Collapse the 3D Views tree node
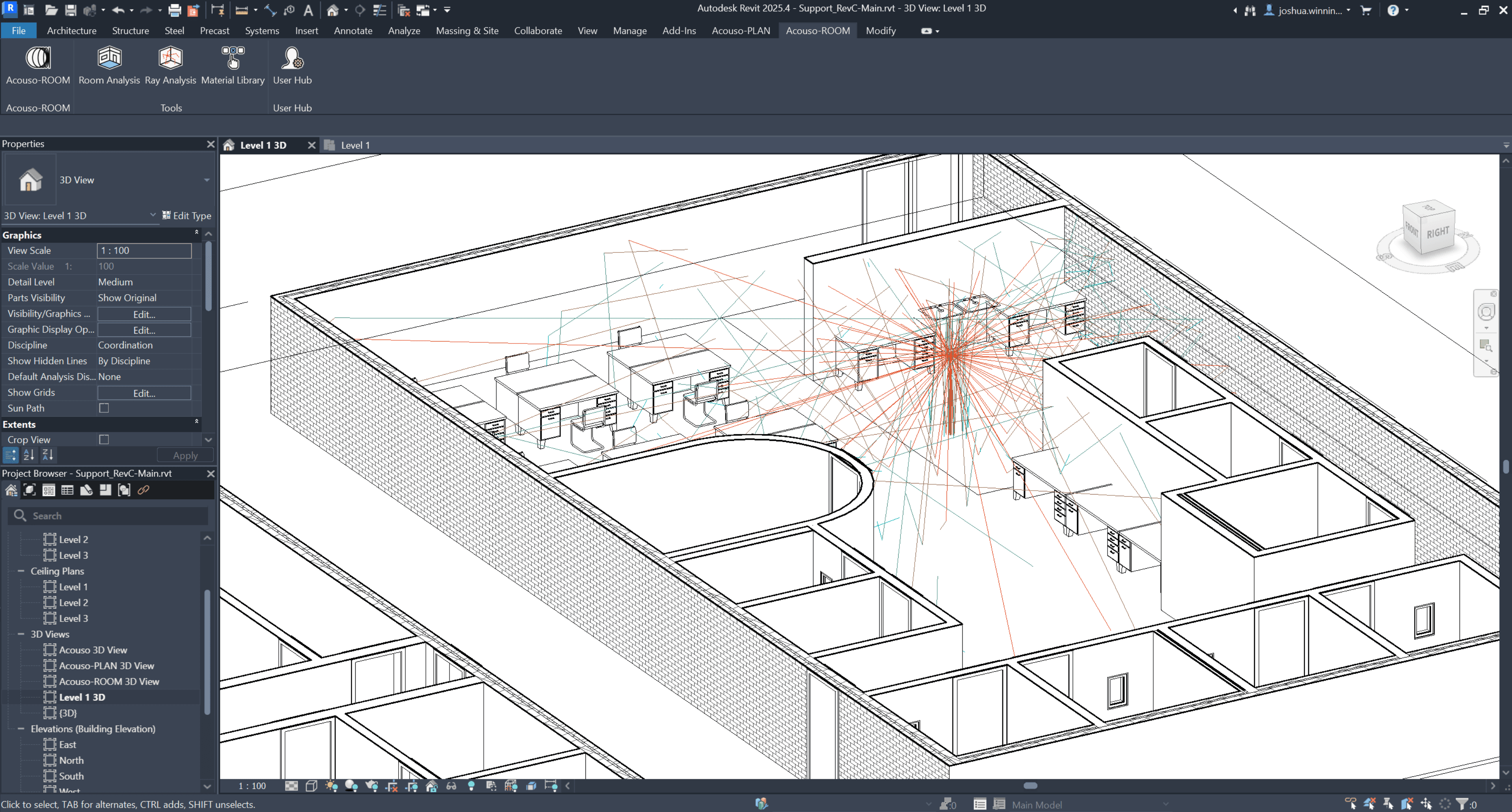The width and height of the screenshot is (1512, 812). pos(21,634)
